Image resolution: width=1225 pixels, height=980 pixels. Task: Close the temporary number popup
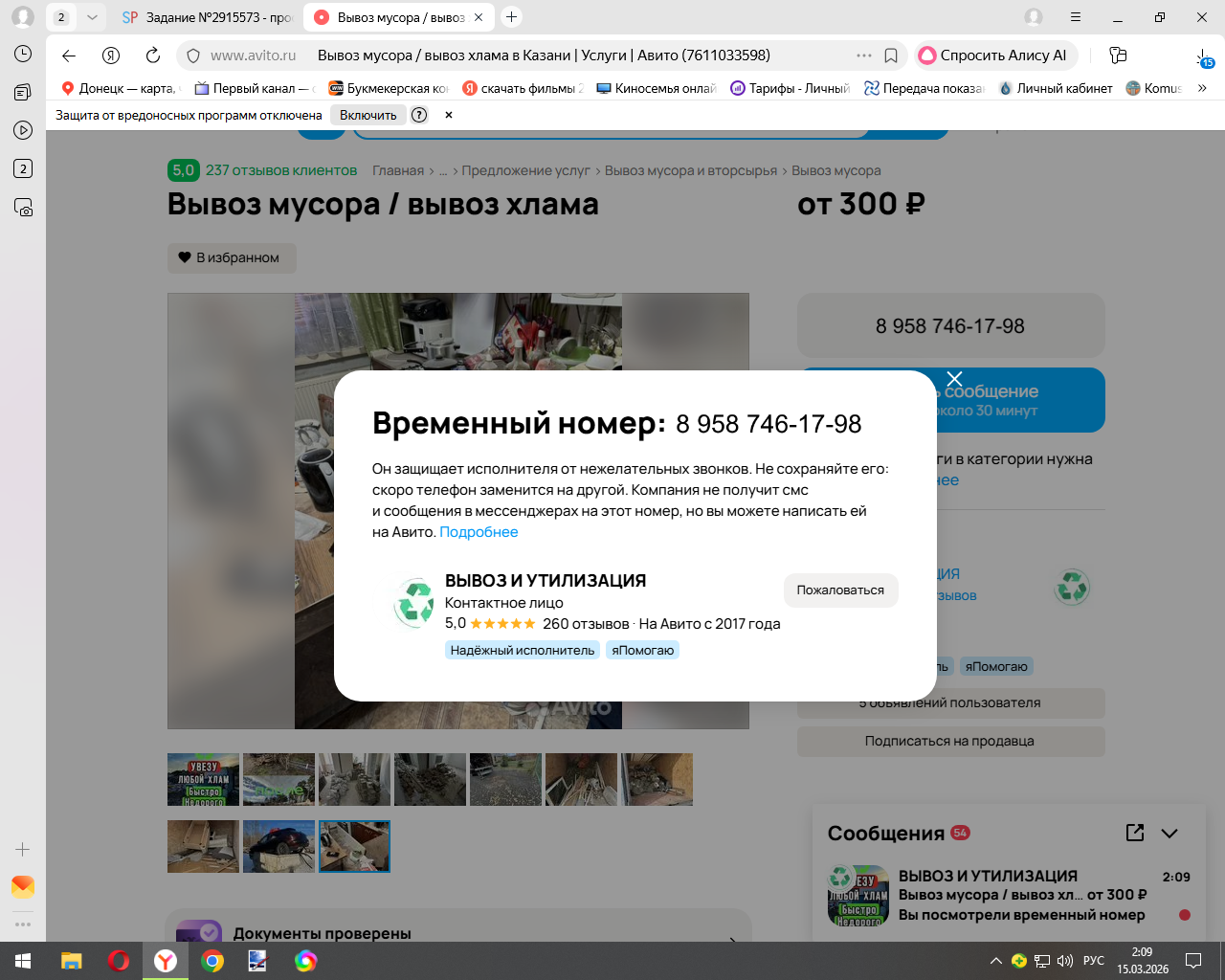(x=954, y=379)
